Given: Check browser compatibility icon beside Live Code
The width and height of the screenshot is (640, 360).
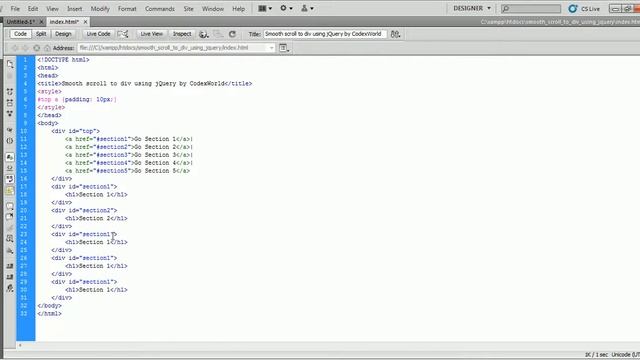Looking at the screenshot, I should (x=123, y=34).
